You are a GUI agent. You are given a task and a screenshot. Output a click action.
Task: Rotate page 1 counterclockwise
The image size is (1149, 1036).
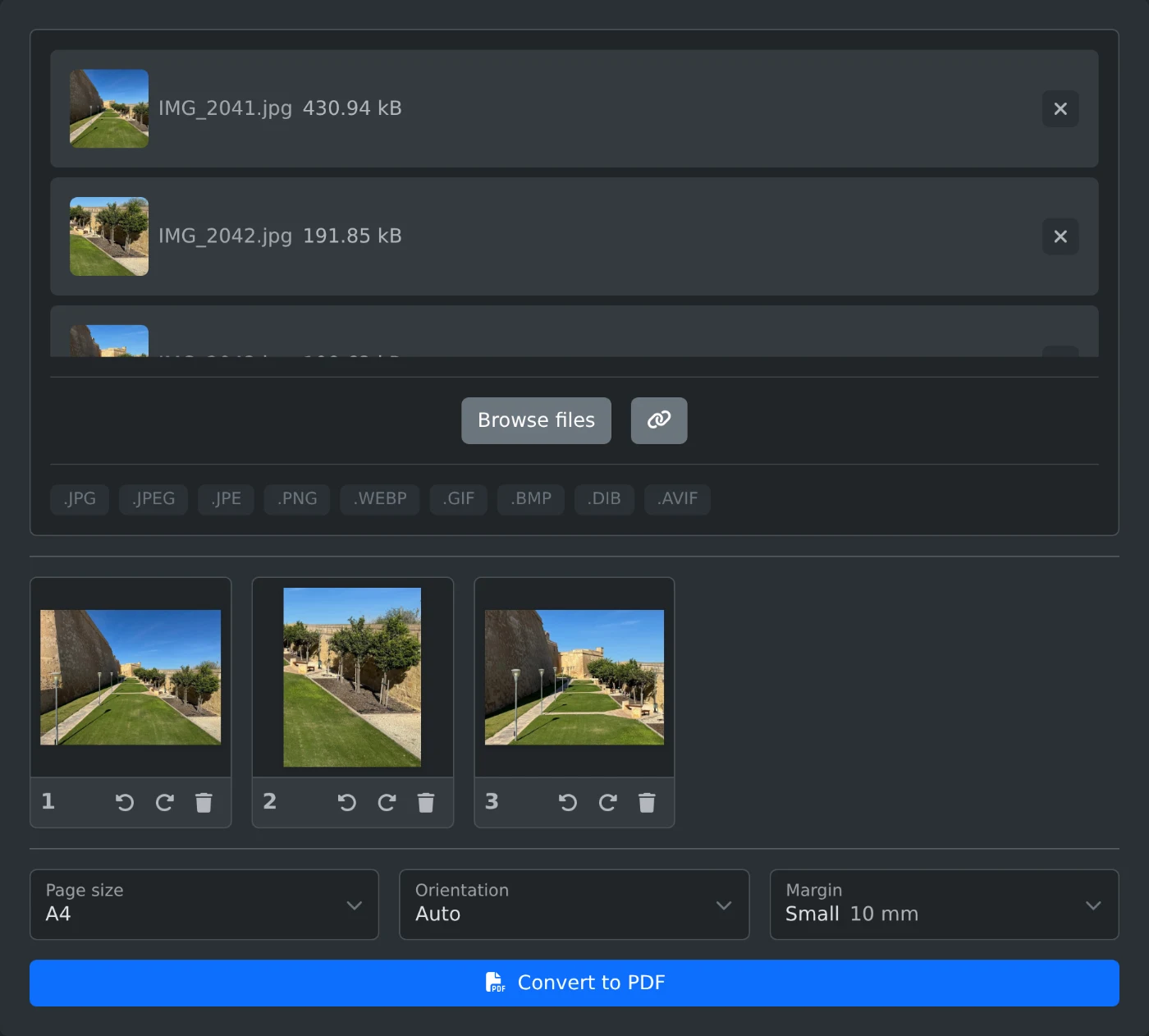[x=125, y=802]
